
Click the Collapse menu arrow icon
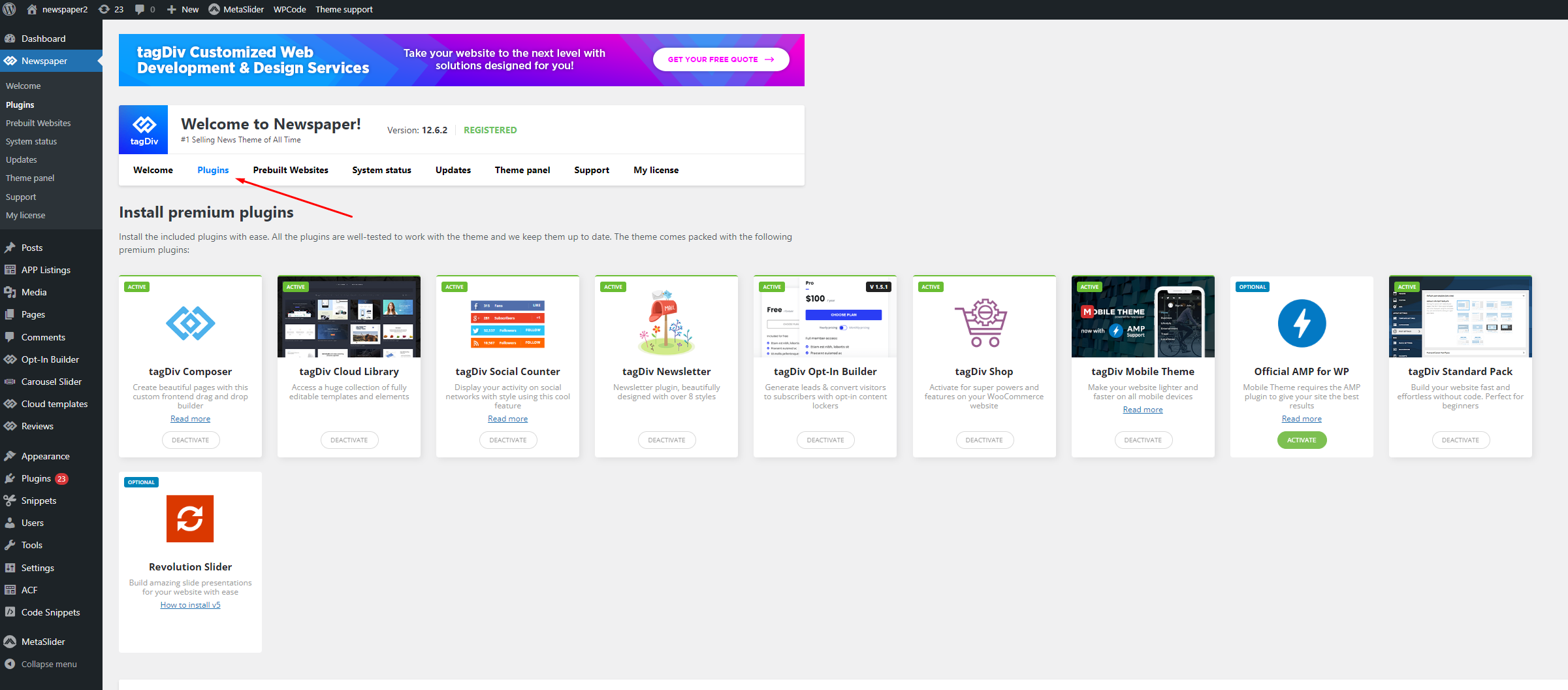(x=10, y=664)
